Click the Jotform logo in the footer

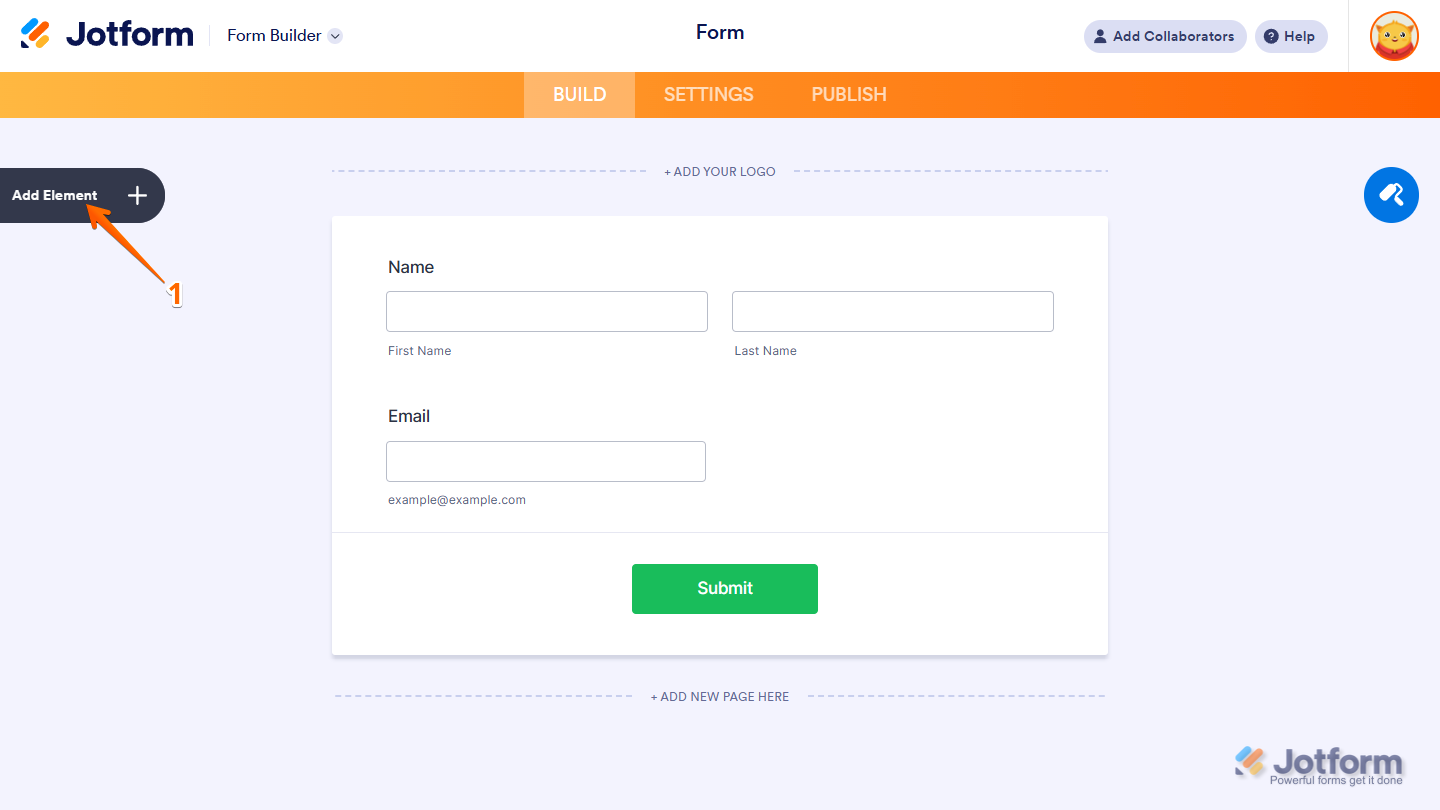coord(1320,761)
